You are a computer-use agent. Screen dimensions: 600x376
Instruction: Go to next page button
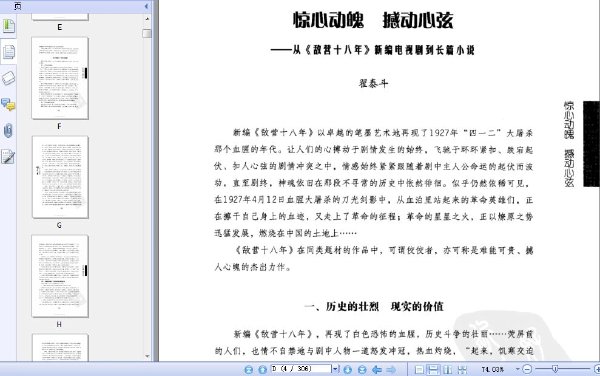347,369
